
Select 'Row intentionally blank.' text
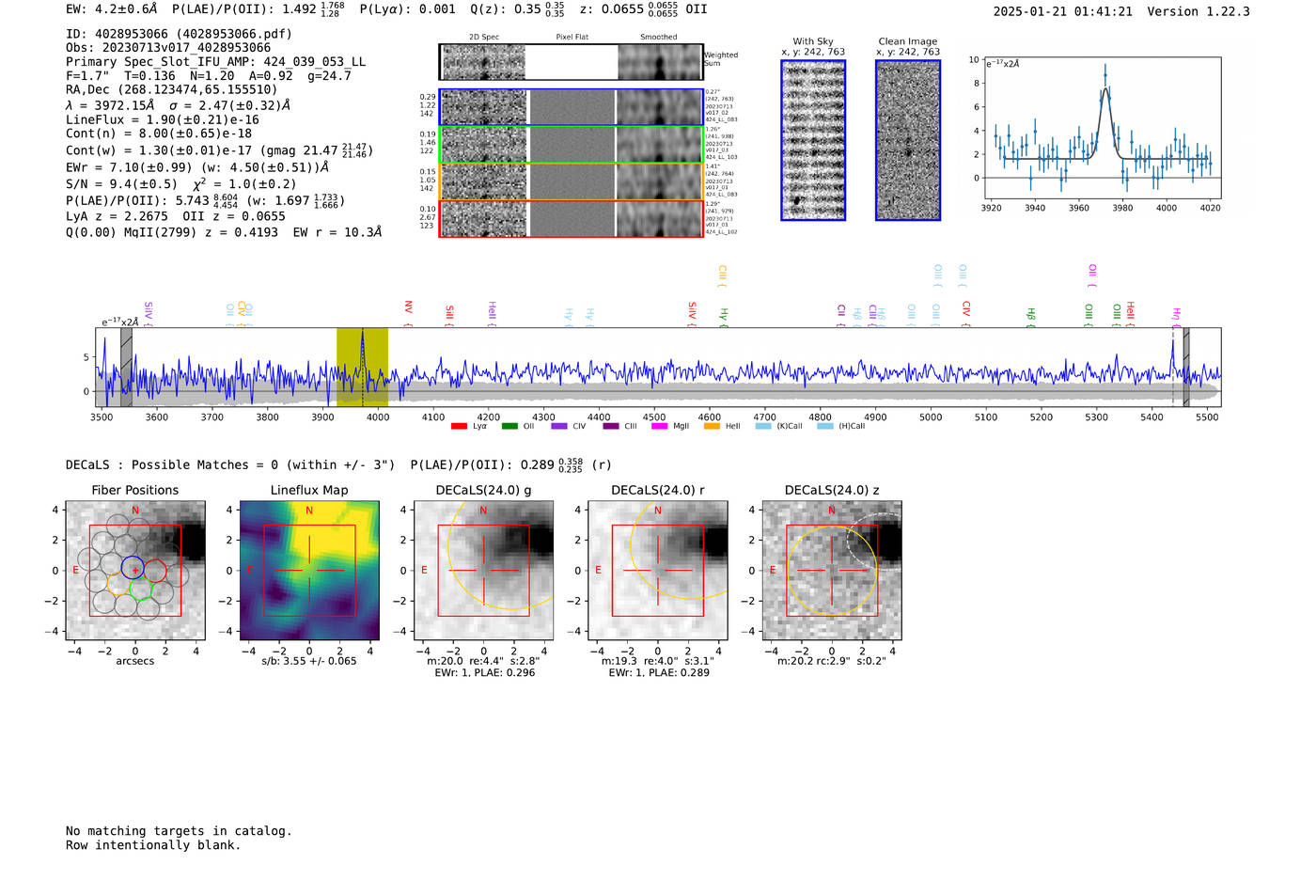pos(153,845)
